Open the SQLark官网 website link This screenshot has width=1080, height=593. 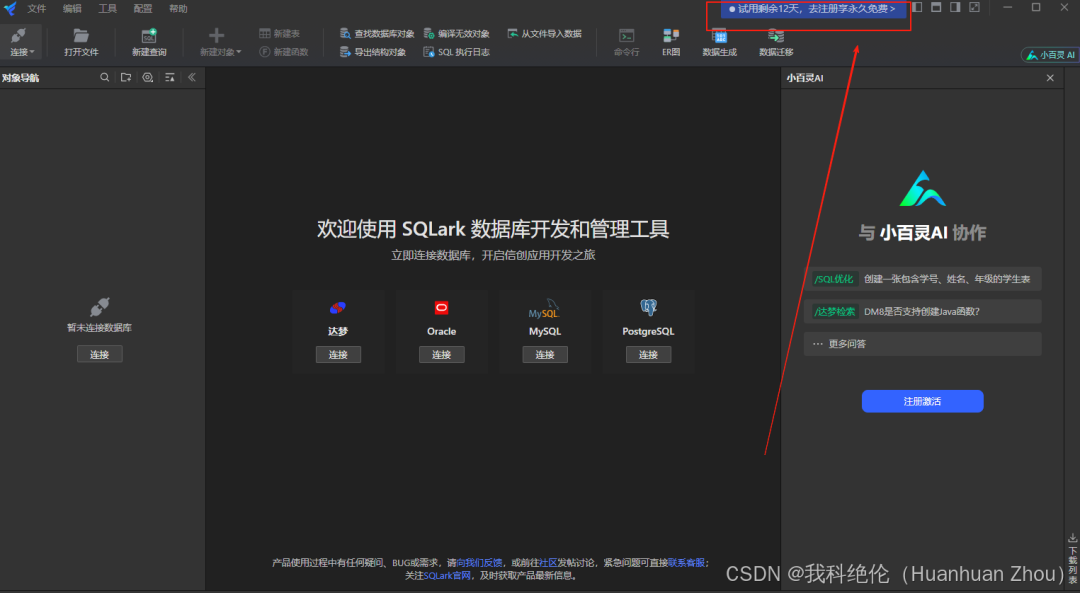click(447, 575)
